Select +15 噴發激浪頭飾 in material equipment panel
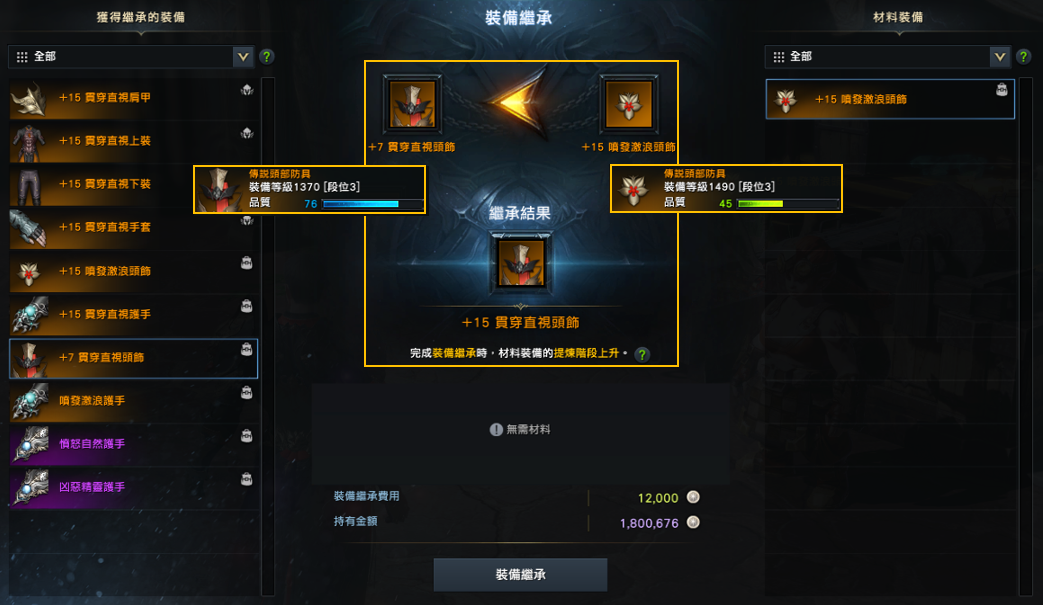The width and height of the screenshot is (1043, 605). (x=890, y=99)
